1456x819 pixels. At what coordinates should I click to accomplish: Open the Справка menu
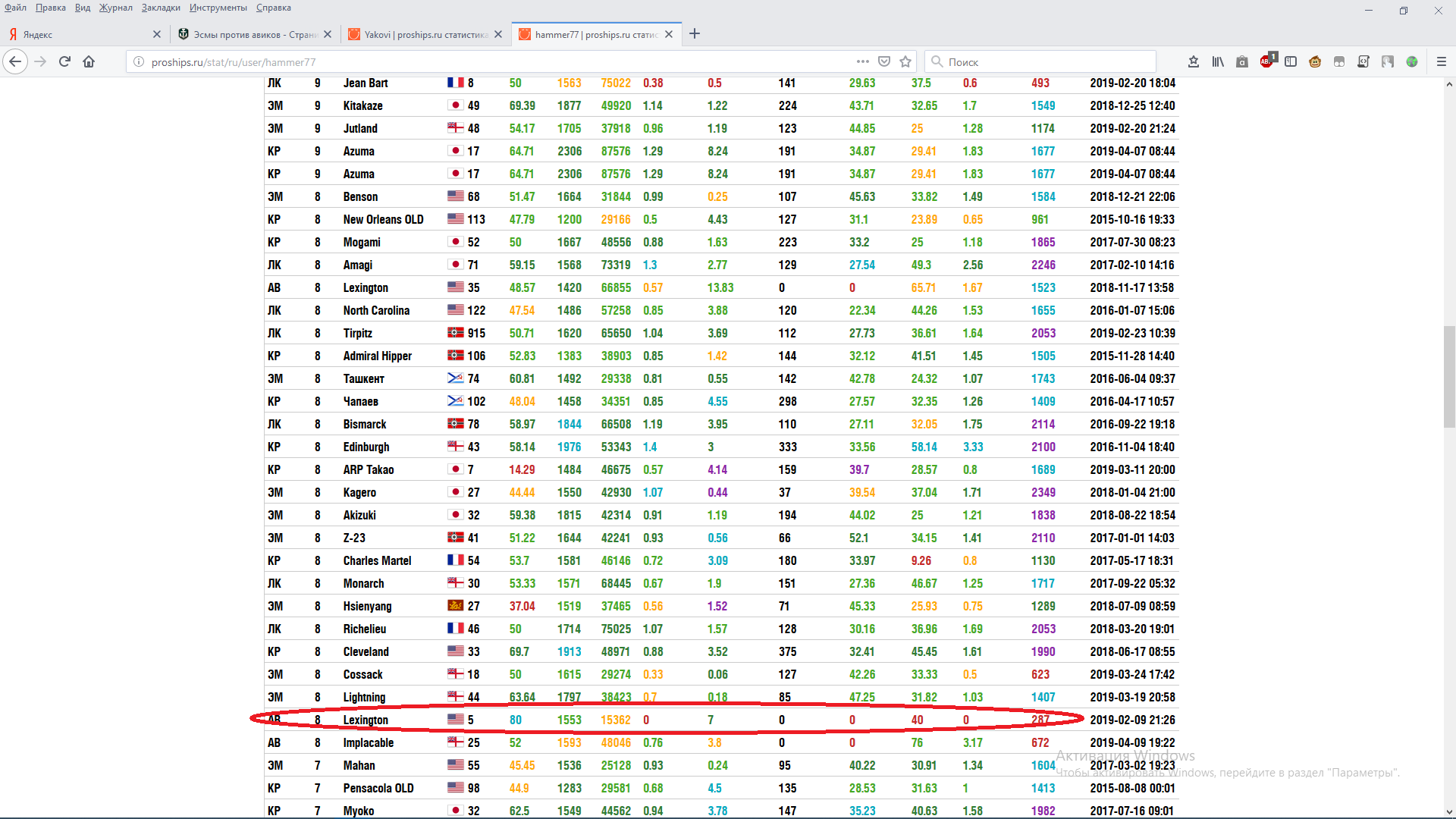[x=274, y=8]
